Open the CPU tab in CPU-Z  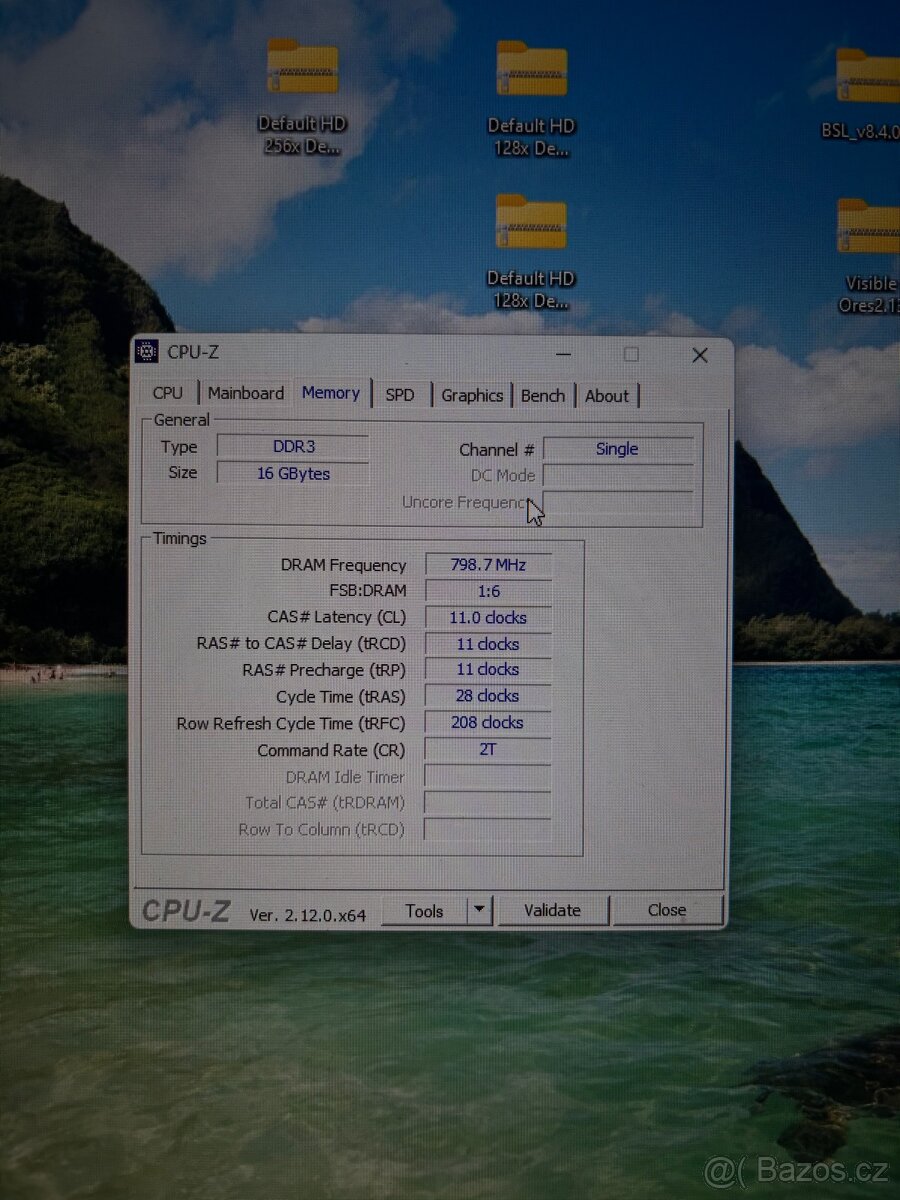[x=168, y=393]
